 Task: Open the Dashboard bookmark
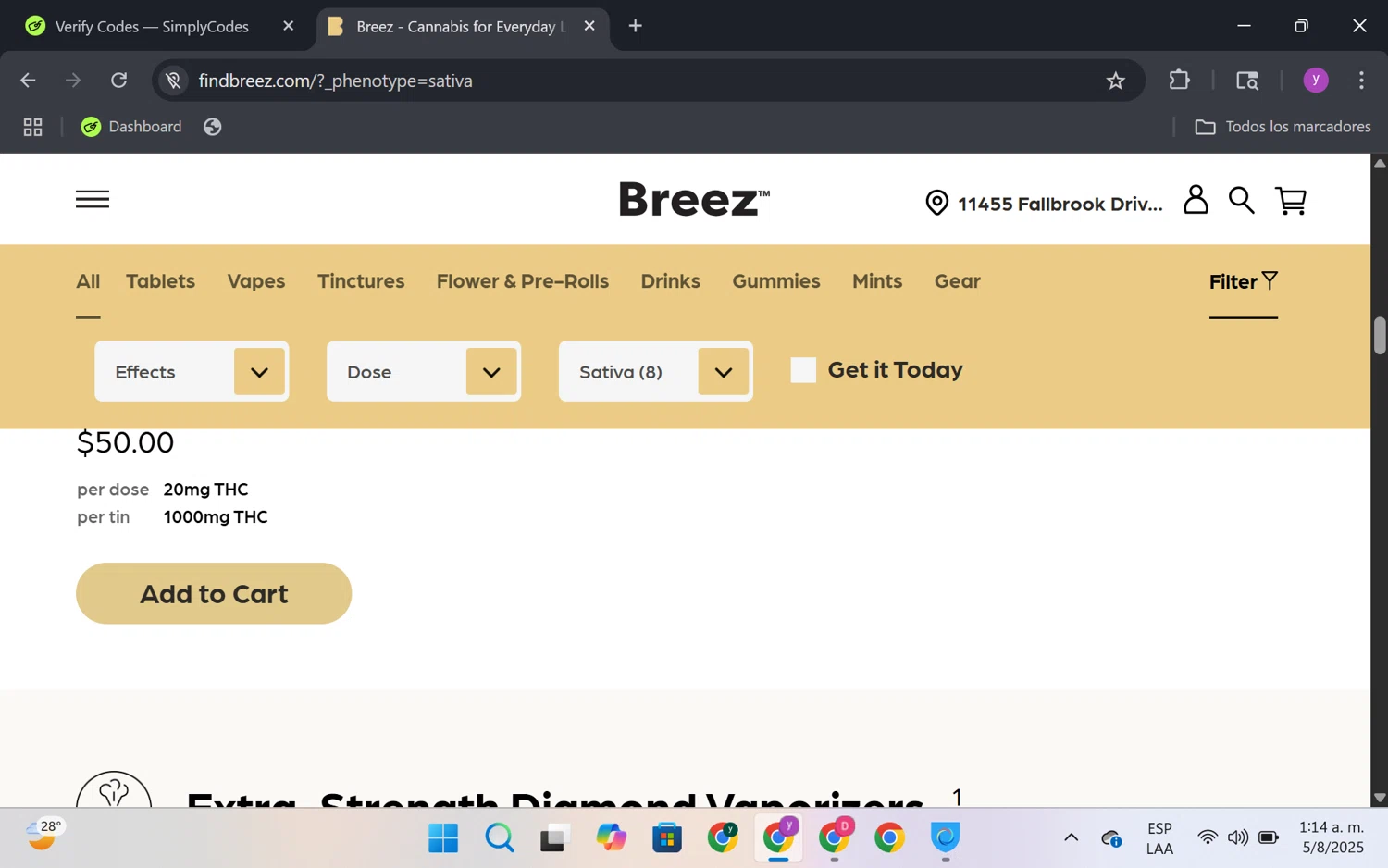(131, 127)
